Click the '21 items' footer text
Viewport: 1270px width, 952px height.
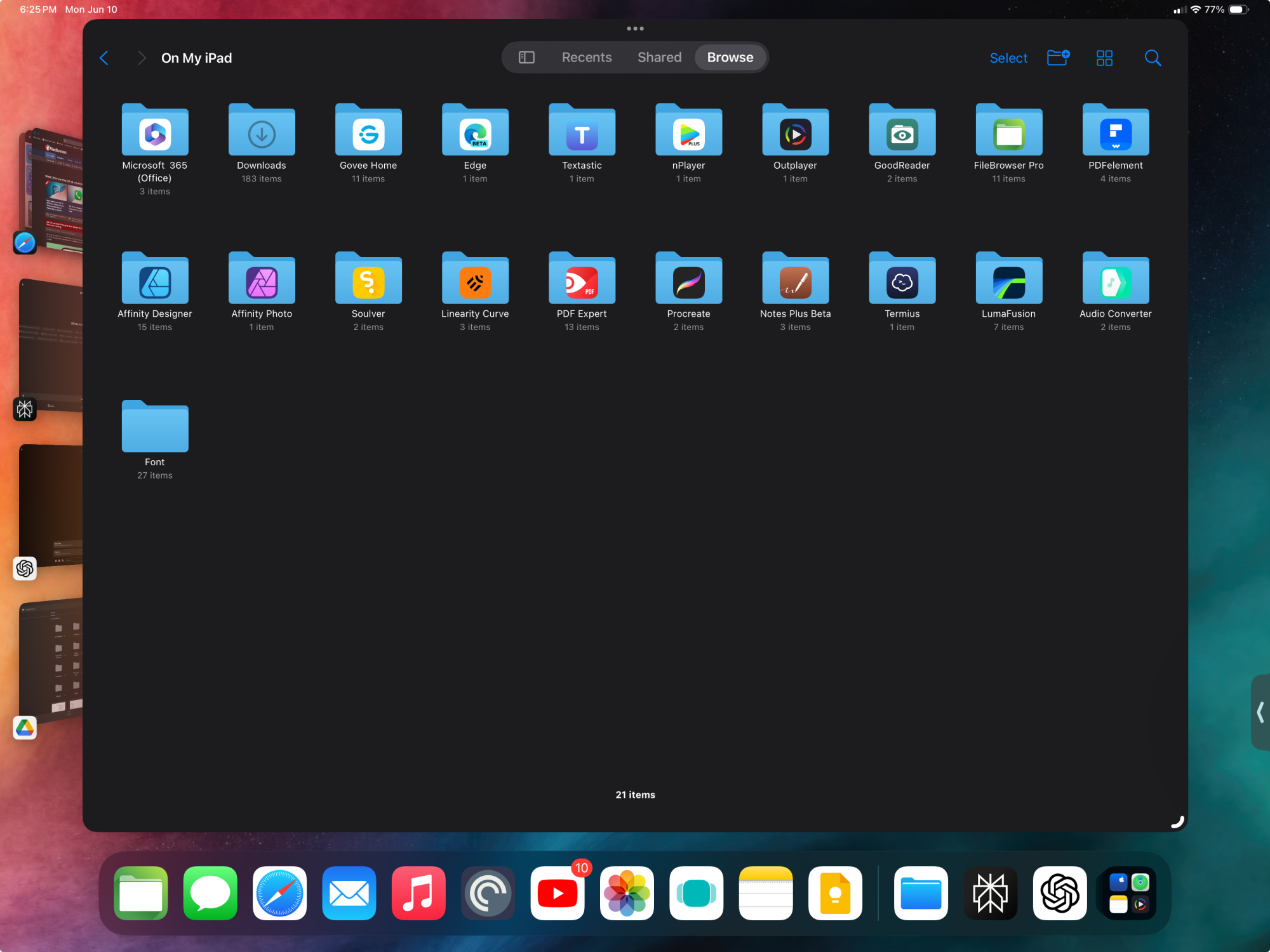[635, 795]
